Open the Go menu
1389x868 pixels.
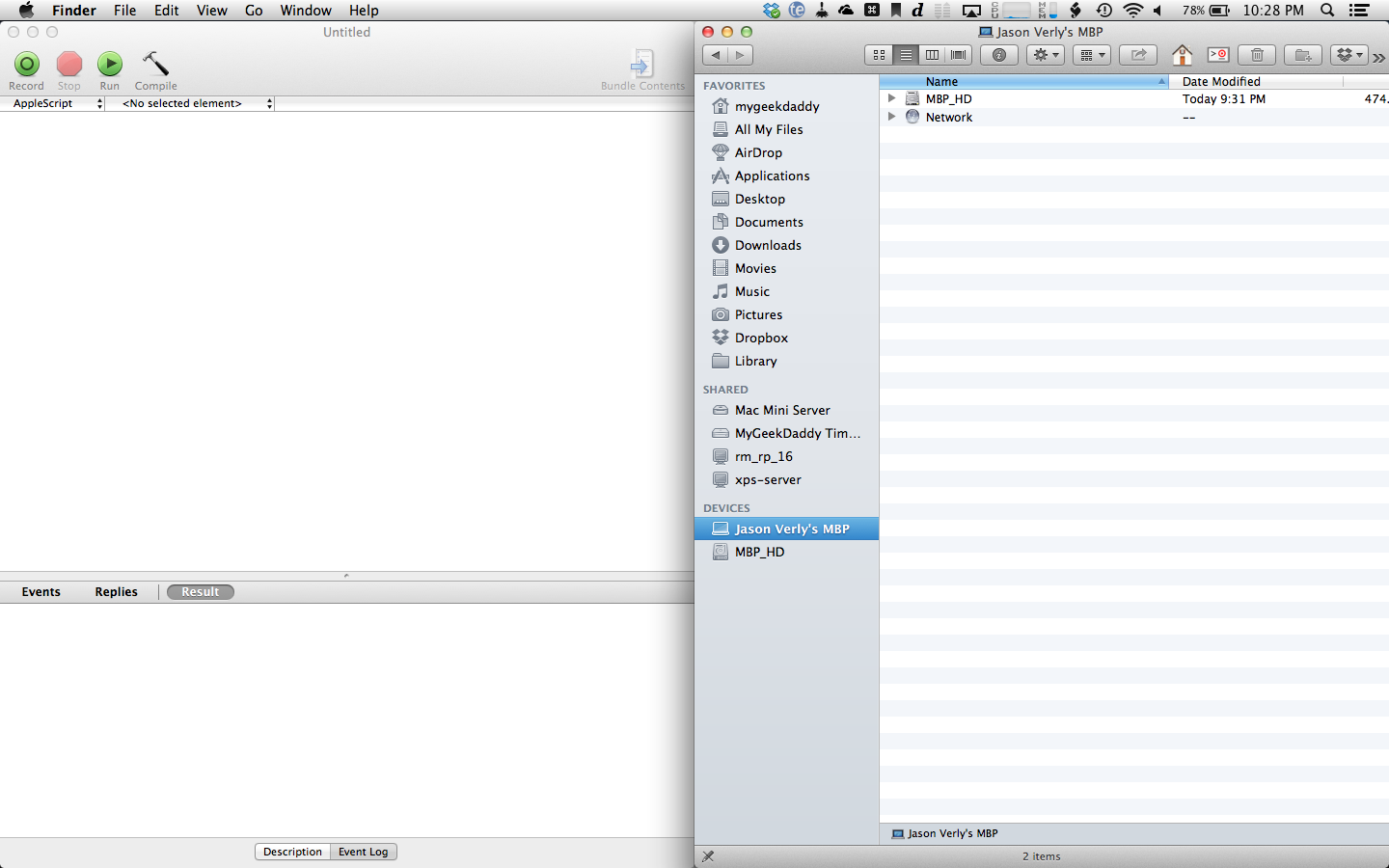pos(254,11)
